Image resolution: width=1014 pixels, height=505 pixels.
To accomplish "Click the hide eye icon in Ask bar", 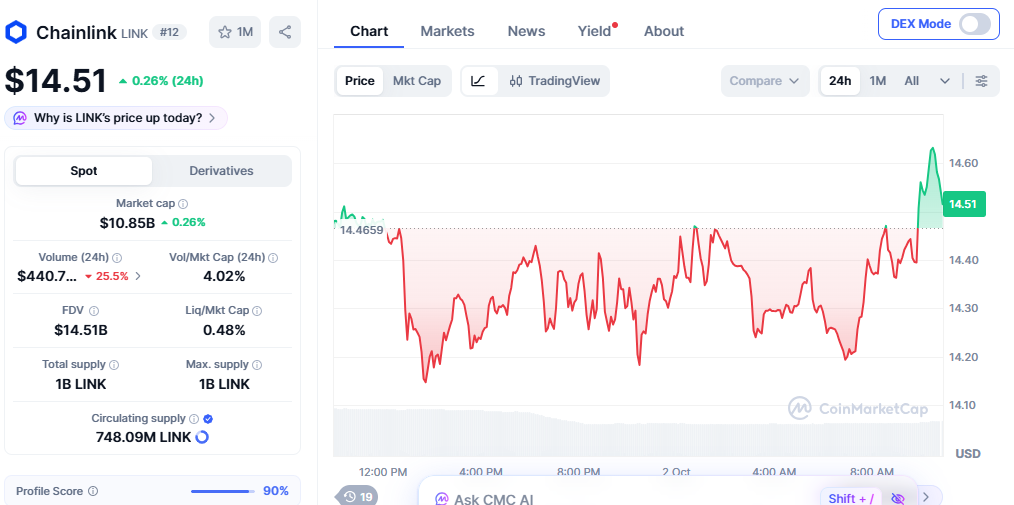I will [898, 499].
